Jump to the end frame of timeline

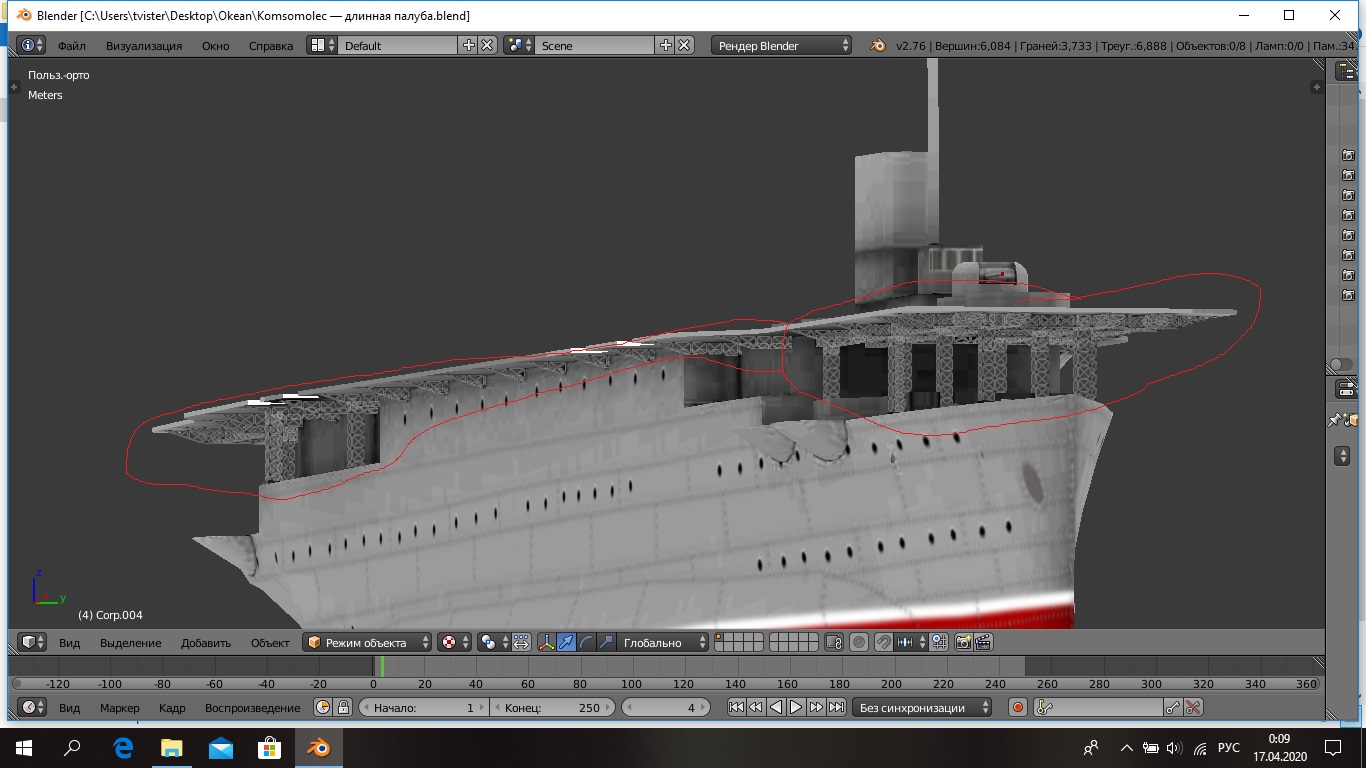(x=836, y=707)
